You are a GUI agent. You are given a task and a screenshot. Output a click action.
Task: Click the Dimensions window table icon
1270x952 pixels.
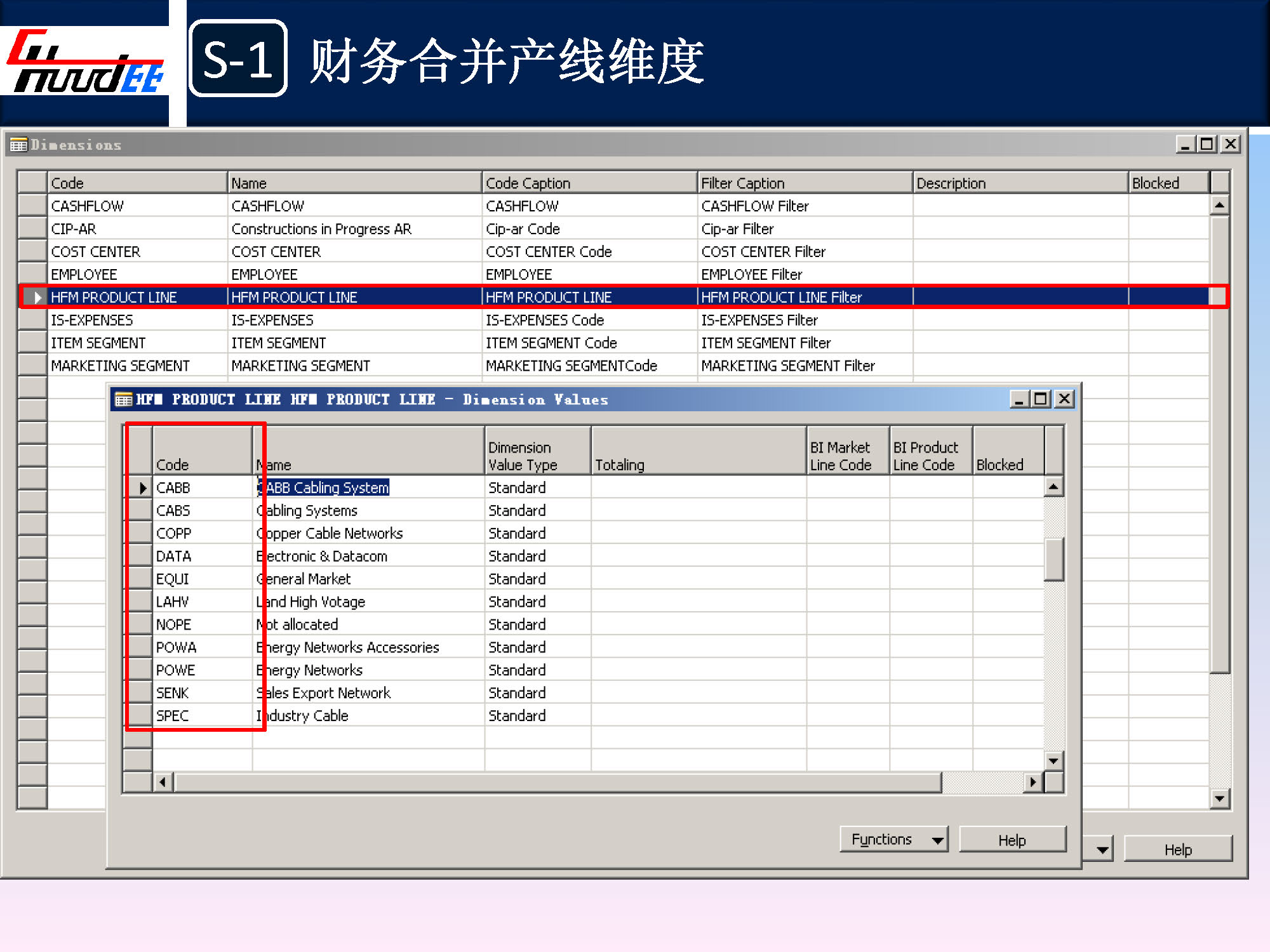[19, 145]
